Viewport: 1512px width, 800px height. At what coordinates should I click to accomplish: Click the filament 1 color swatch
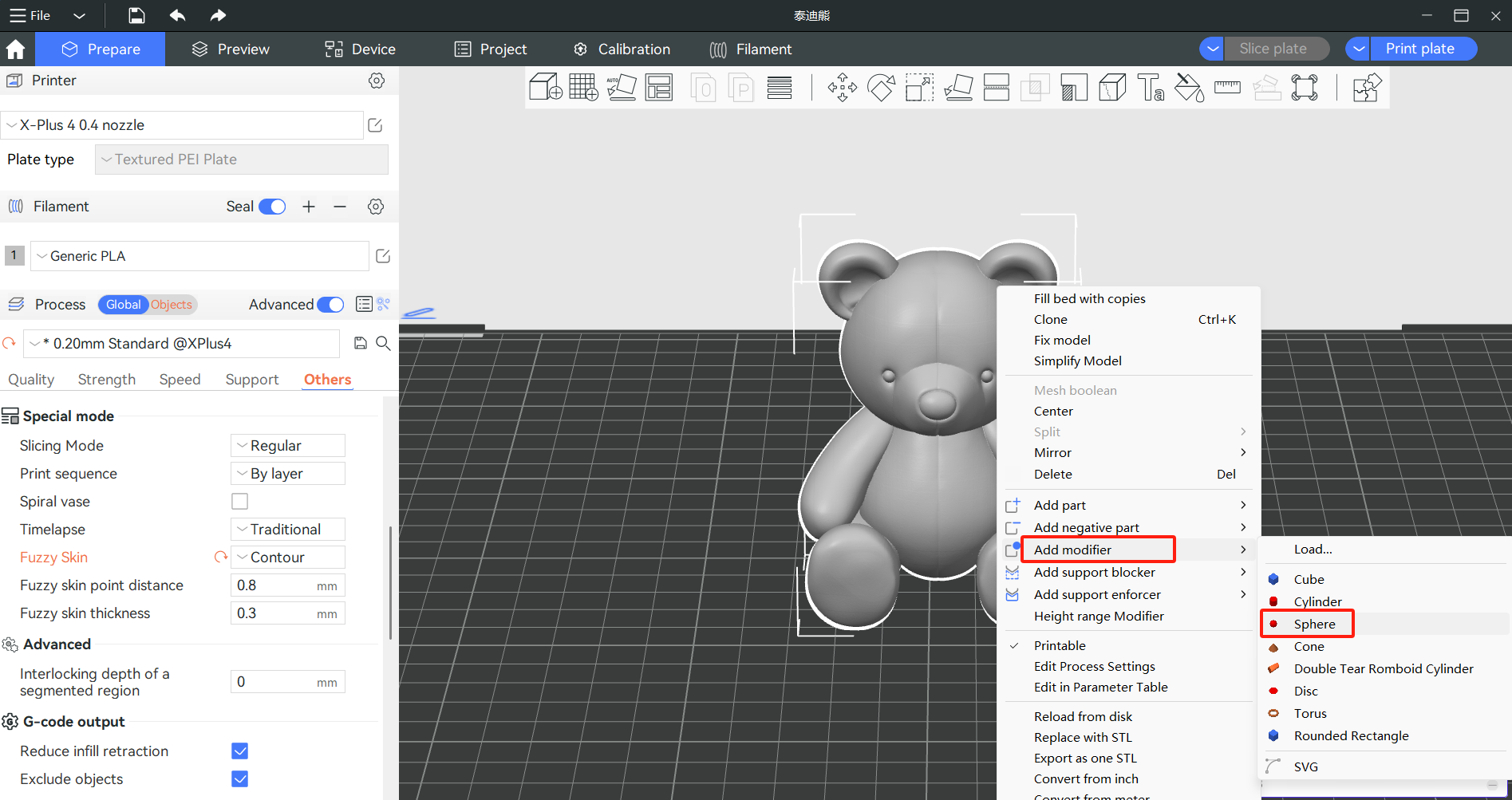14,255
